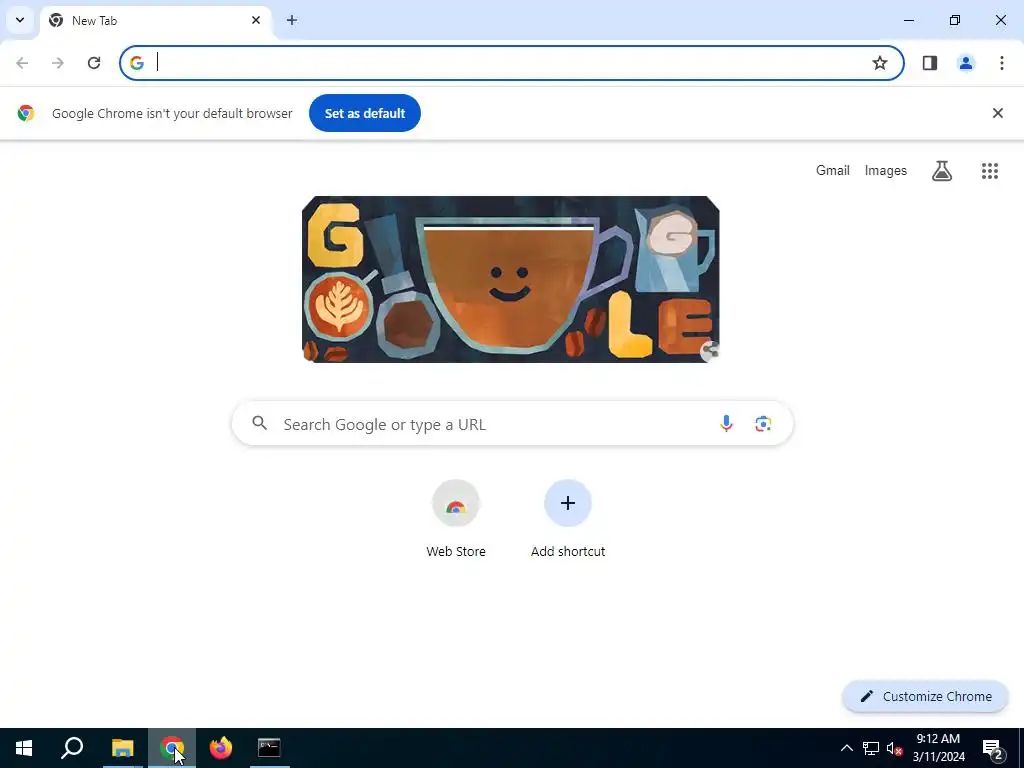Image resolution: width=1024 pixels, height=768 pixels.
Task: Click the Back navigation arrow
Action: pyautogui.click(x=22, y=63)
